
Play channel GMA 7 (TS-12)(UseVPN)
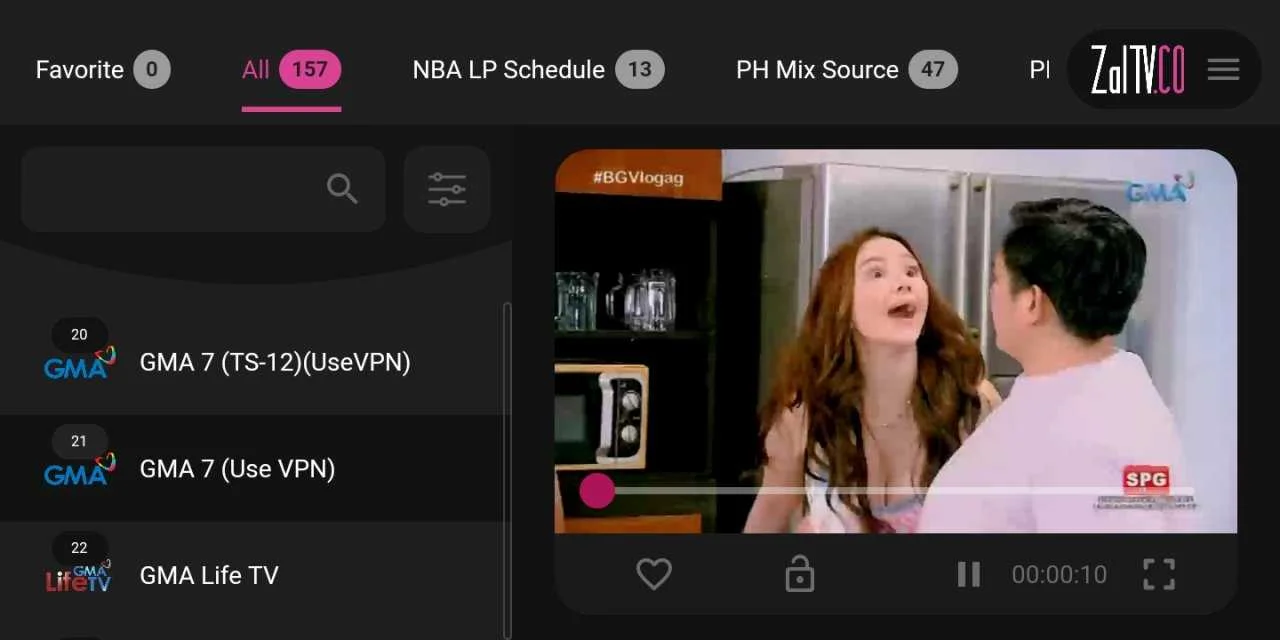254,362
